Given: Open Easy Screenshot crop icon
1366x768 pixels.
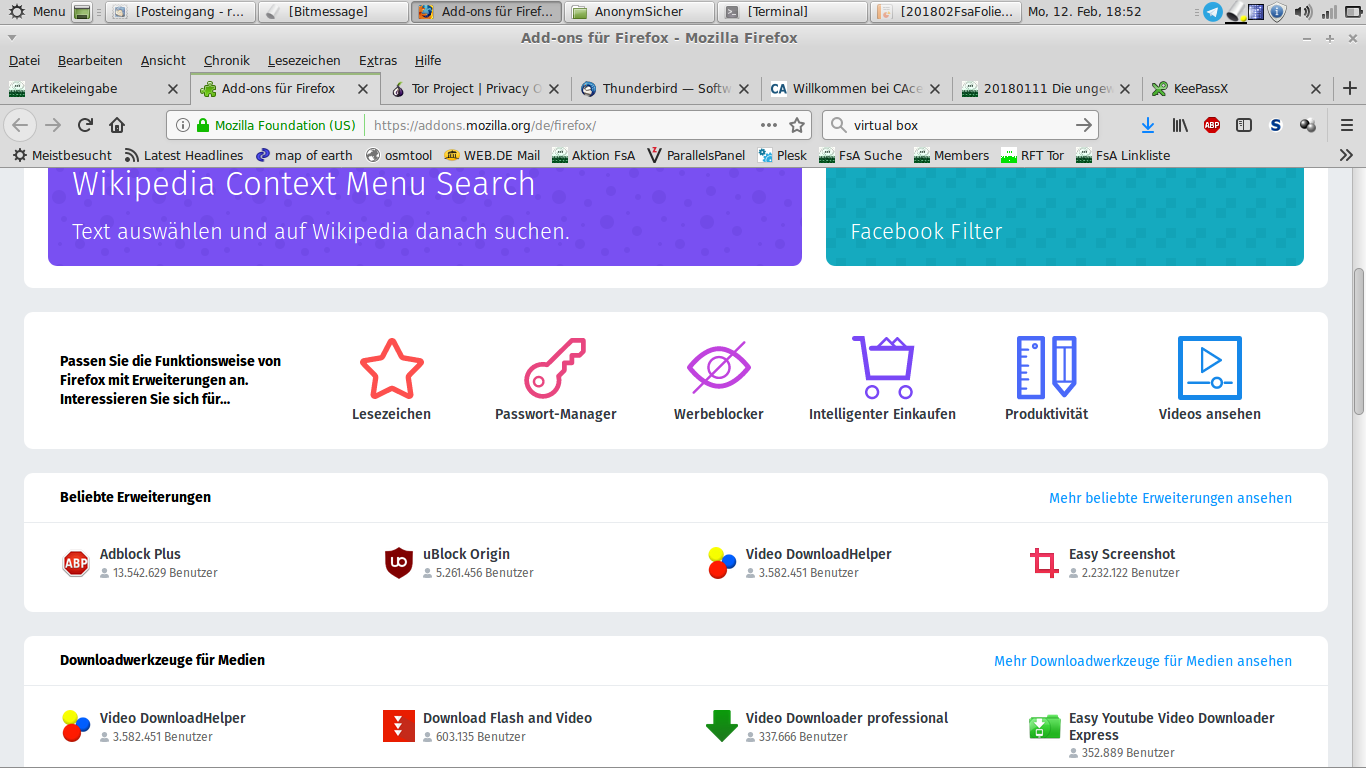Looking at the screenshot, I should [x=1045, y=563].
